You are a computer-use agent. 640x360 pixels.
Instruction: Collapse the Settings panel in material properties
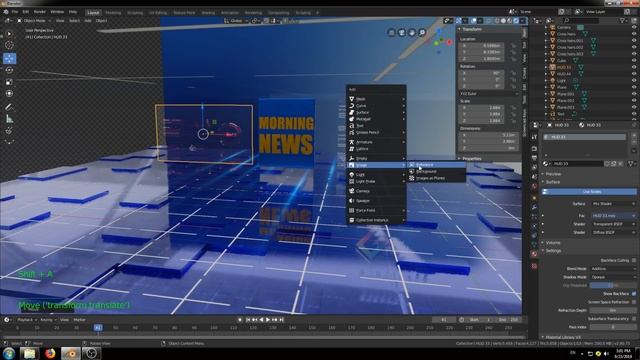553,251
